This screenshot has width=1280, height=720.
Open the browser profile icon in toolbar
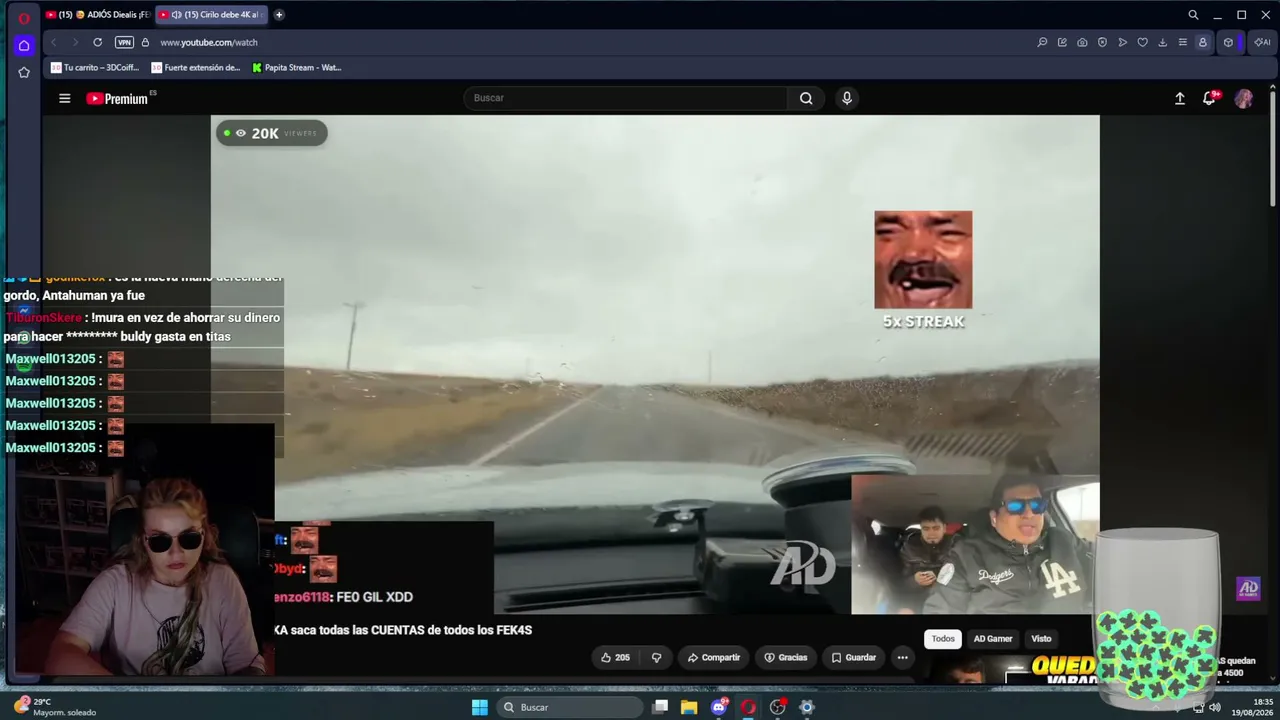click(x=1202, y=42)
